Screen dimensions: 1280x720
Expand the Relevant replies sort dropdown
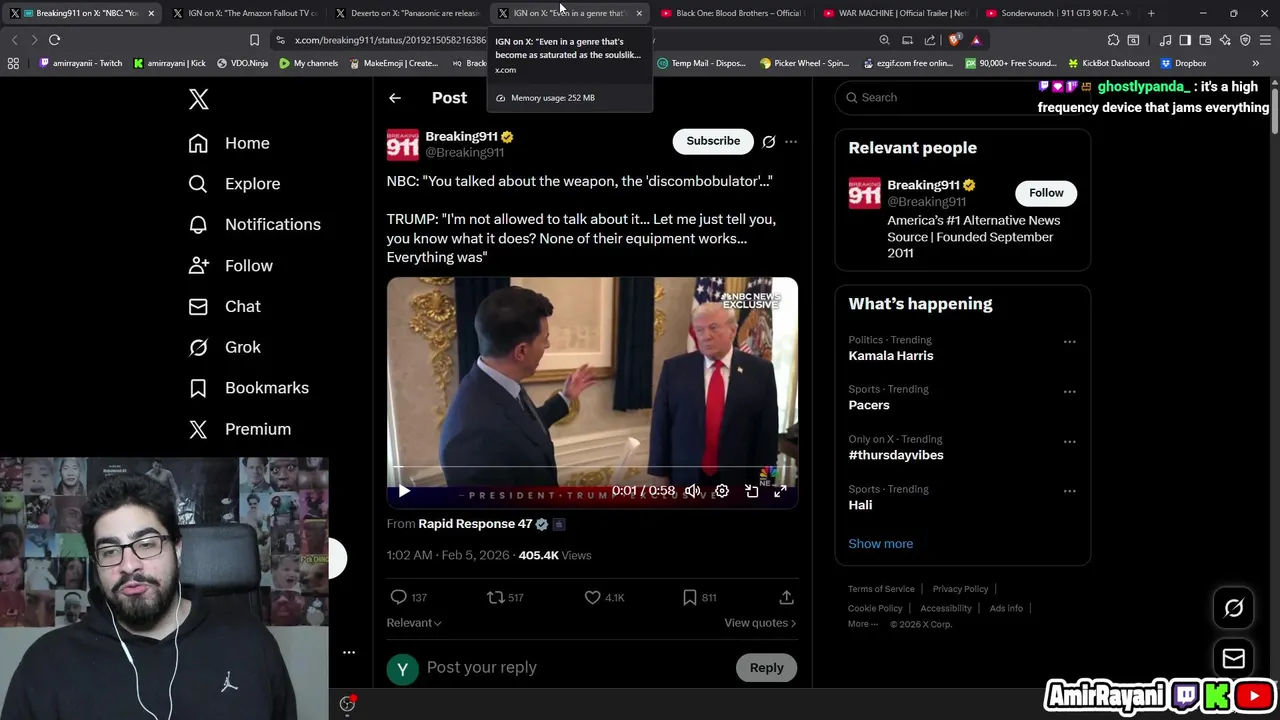pos(414,623)
